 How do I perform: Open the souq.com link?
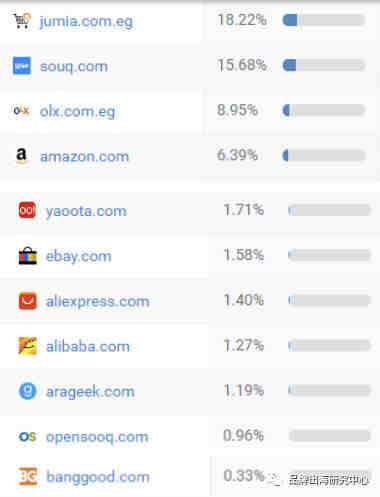(x=74, y=67)
